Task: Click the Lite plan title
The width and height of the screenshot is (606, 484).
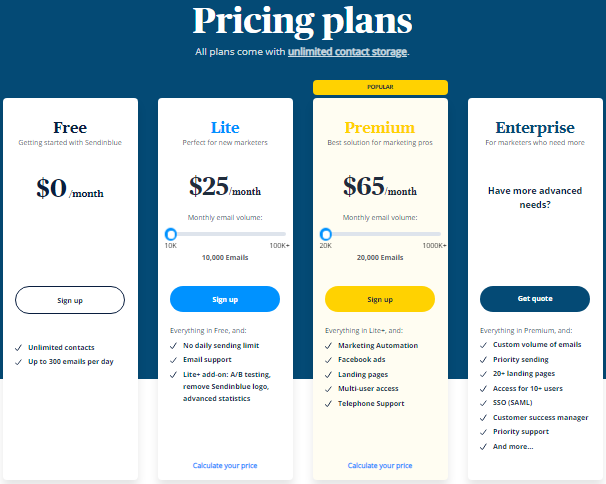Action: (225, 128)
